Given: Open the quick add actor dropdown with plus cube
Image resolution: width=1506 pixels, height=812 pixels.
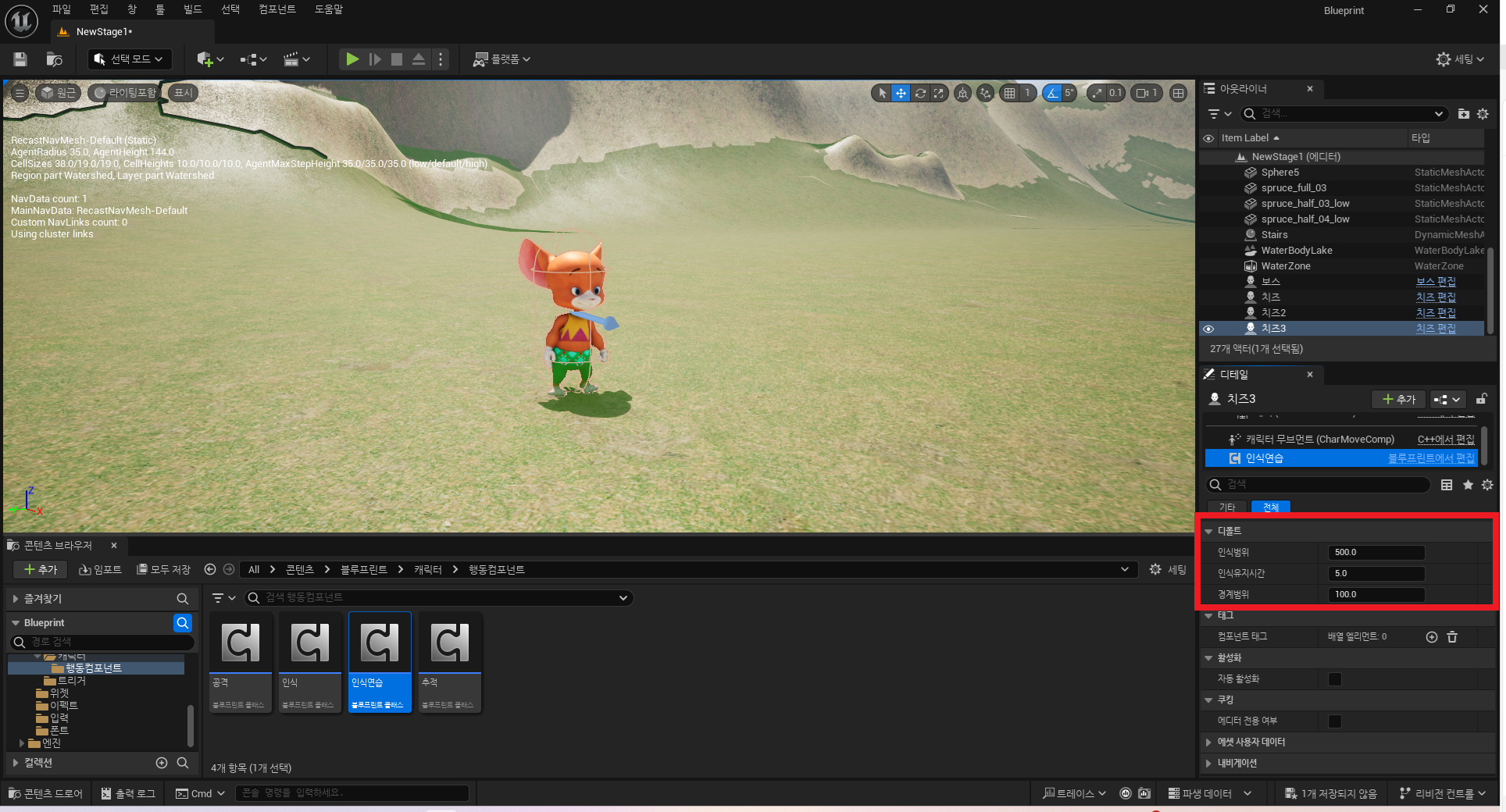Looking at the screenshot, I should click(210, 59).
